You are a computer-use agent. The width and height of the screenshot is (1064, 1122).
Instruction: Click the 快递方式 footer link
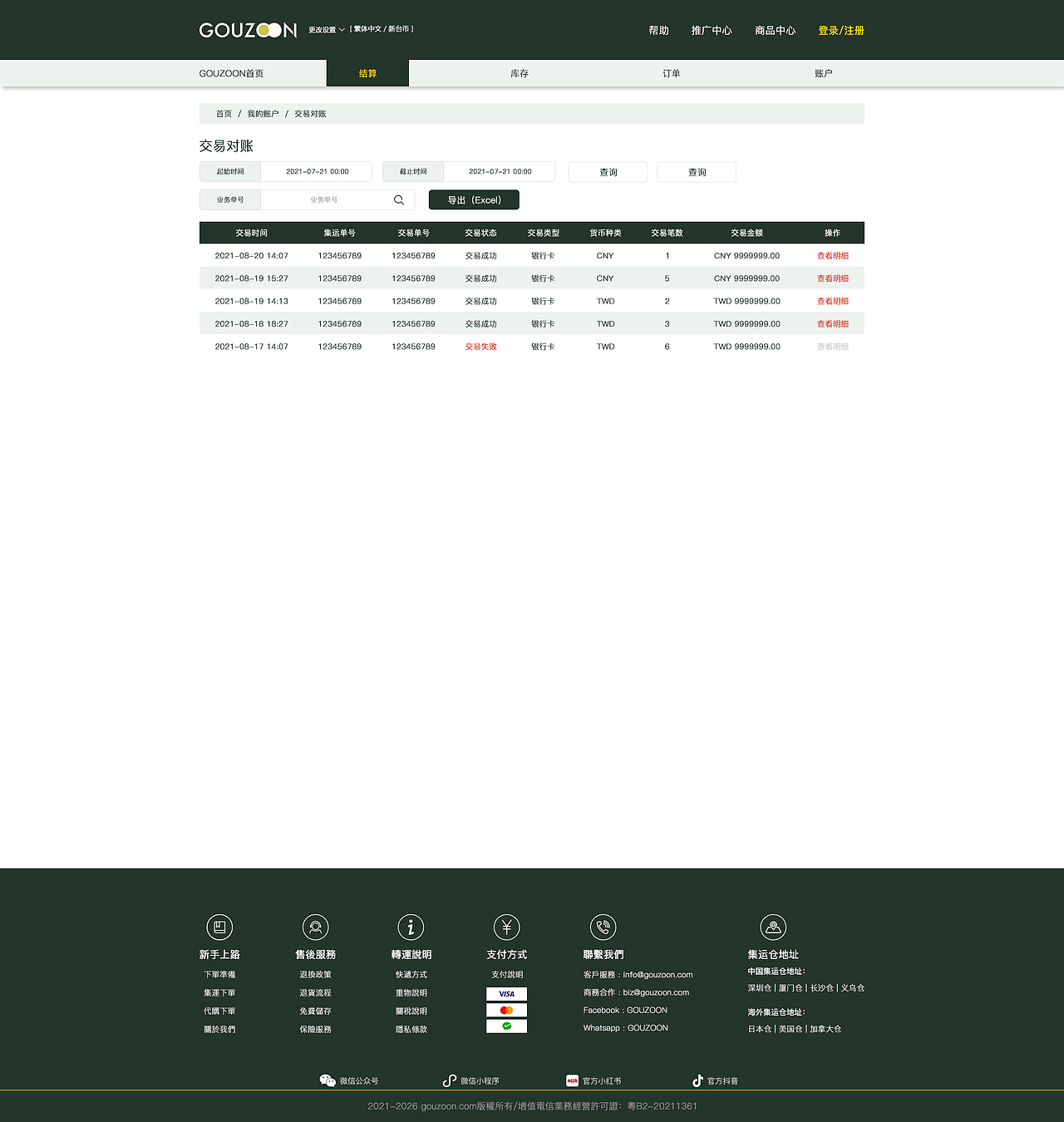tap(411, 974)
